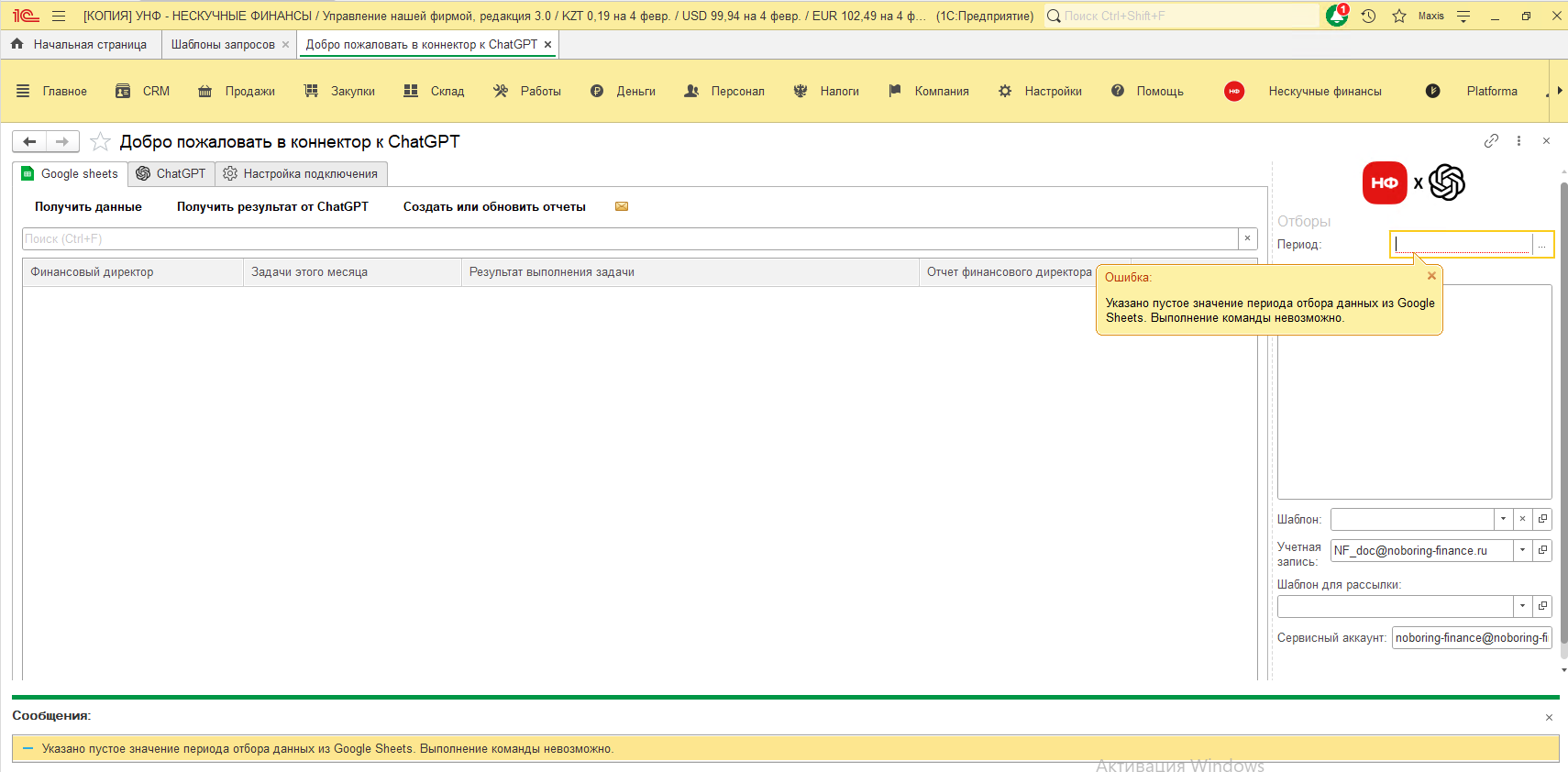
Task: Click the favorites star in title bar
Action: click(1399, 16)
